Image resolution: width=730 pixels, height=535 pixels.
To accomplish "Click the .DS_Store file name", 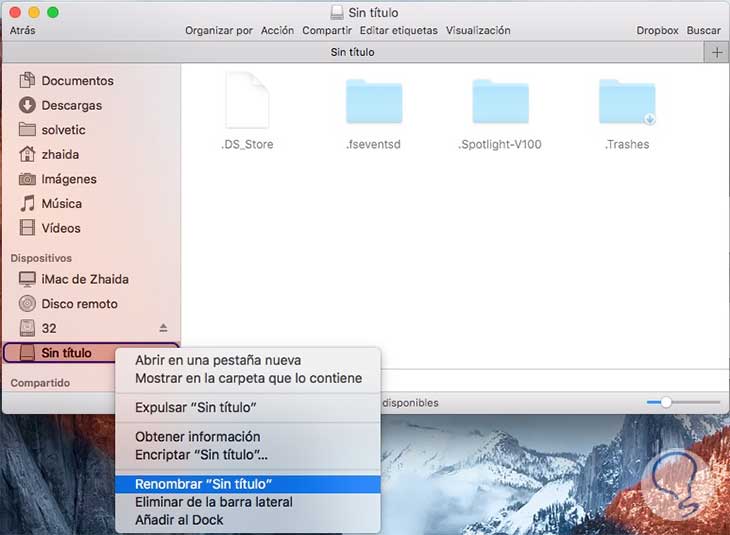I will pyautogui.click(x=247, y=144).
